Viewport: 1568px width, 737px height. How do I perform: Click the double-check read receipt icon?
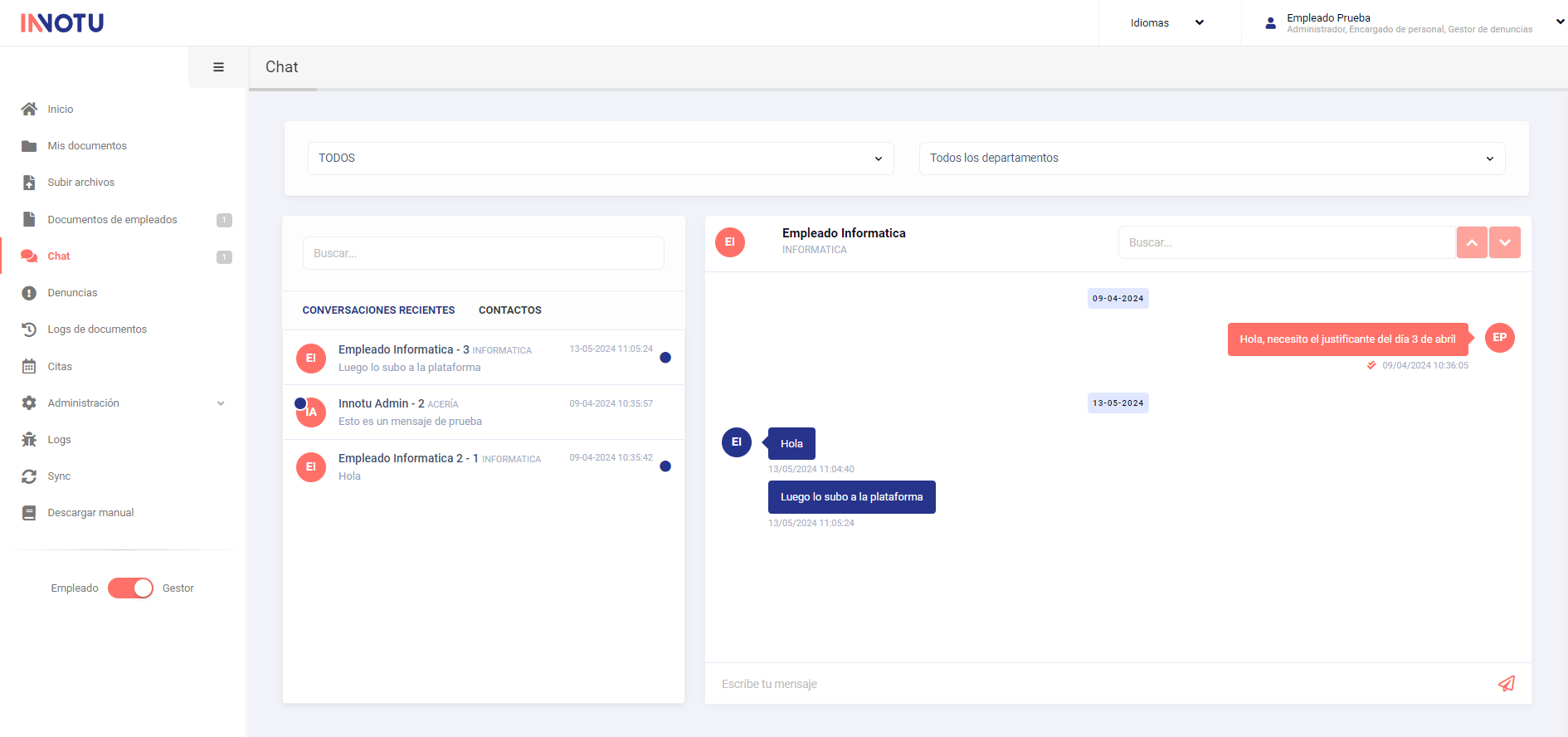1371,365
